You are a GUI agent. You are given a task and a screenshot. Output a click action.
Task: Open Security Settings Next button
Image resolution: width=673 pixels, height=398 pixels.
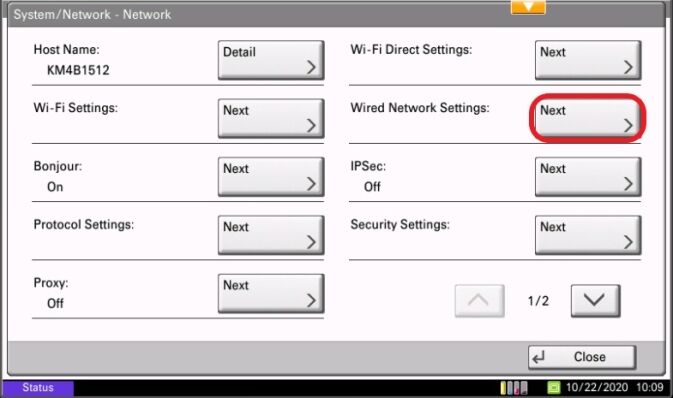tap(588, 235)
